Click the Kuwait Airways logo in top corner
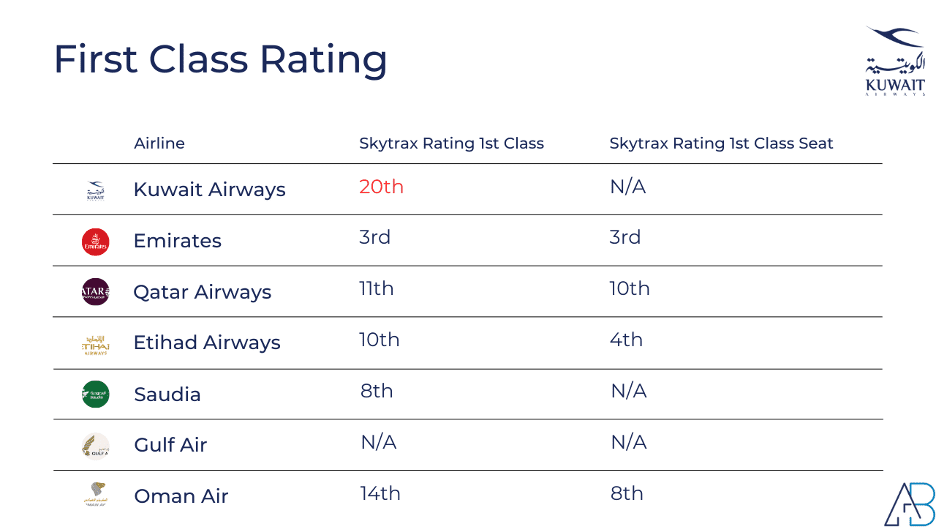 click(895, 60)
